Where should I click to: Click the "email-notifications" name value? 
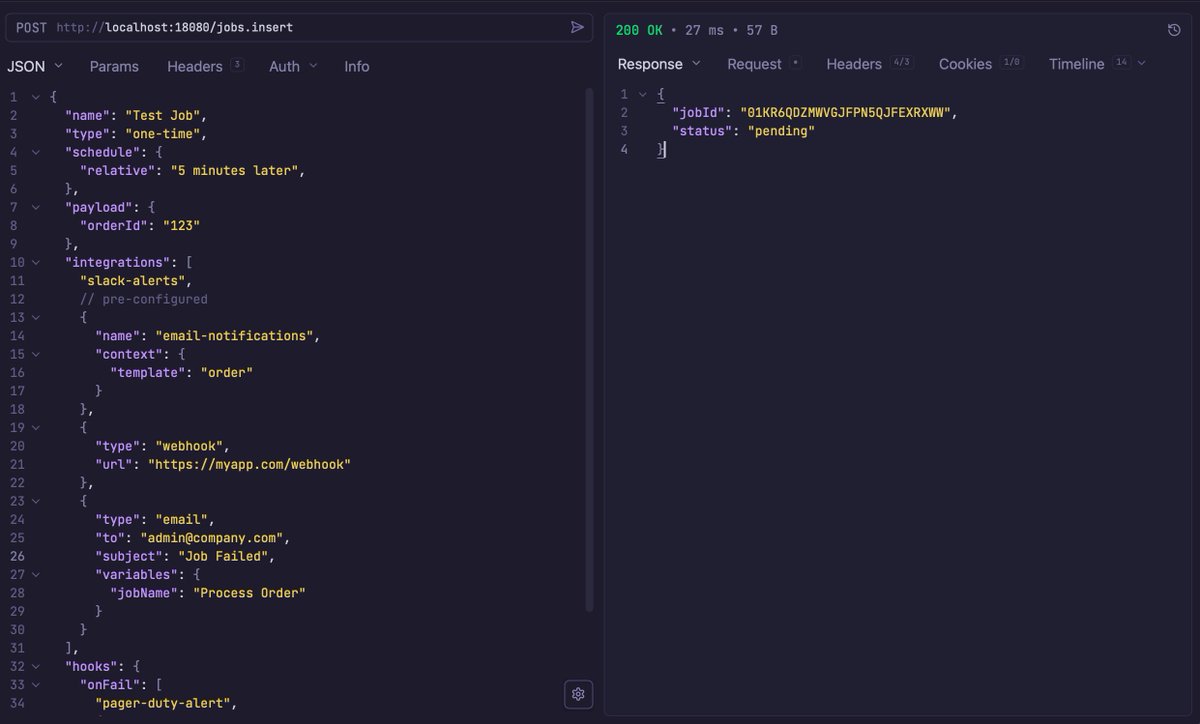click(x=235, y=335)
